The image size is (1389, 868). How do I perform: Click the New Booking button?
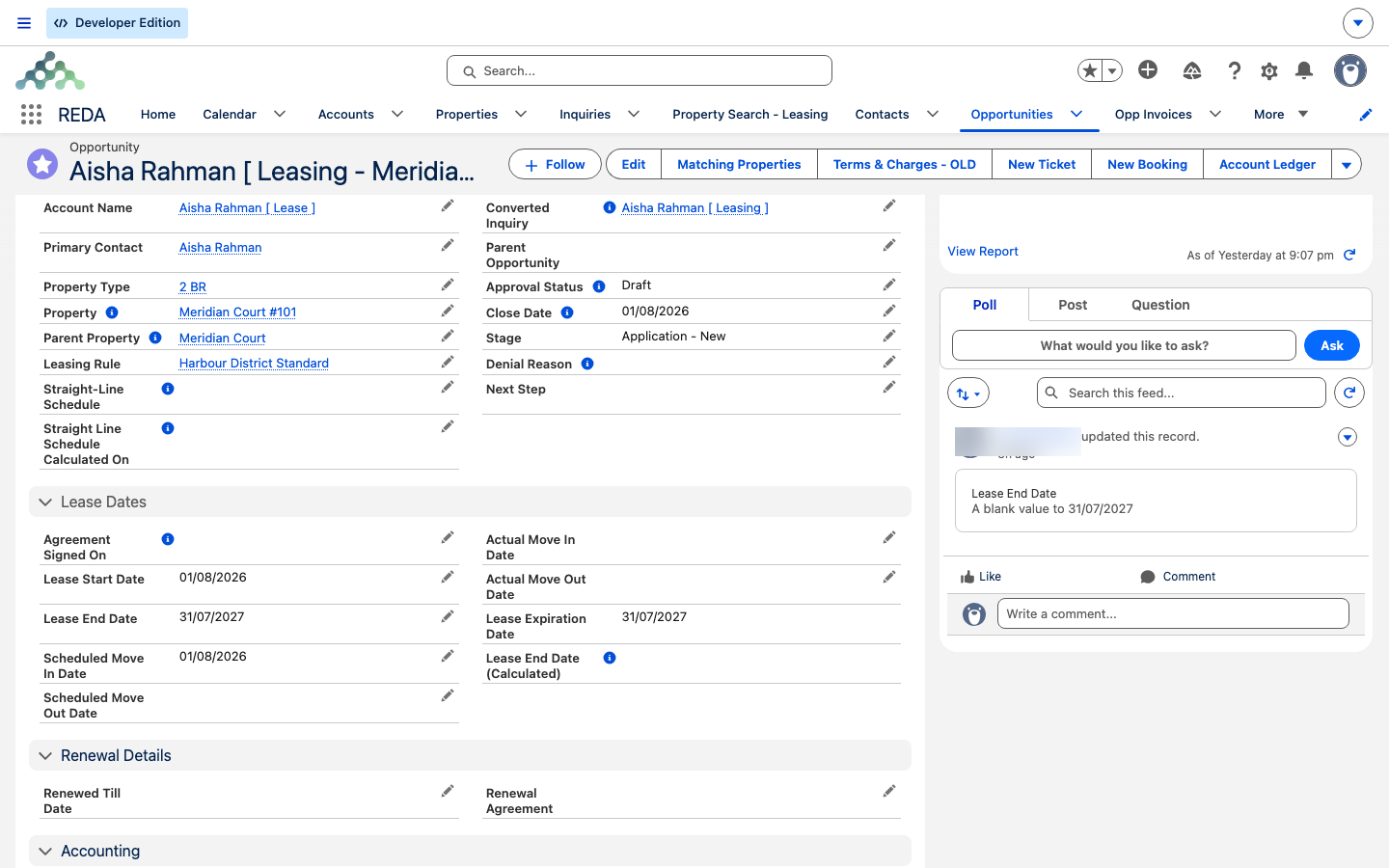coord(1147,164)
